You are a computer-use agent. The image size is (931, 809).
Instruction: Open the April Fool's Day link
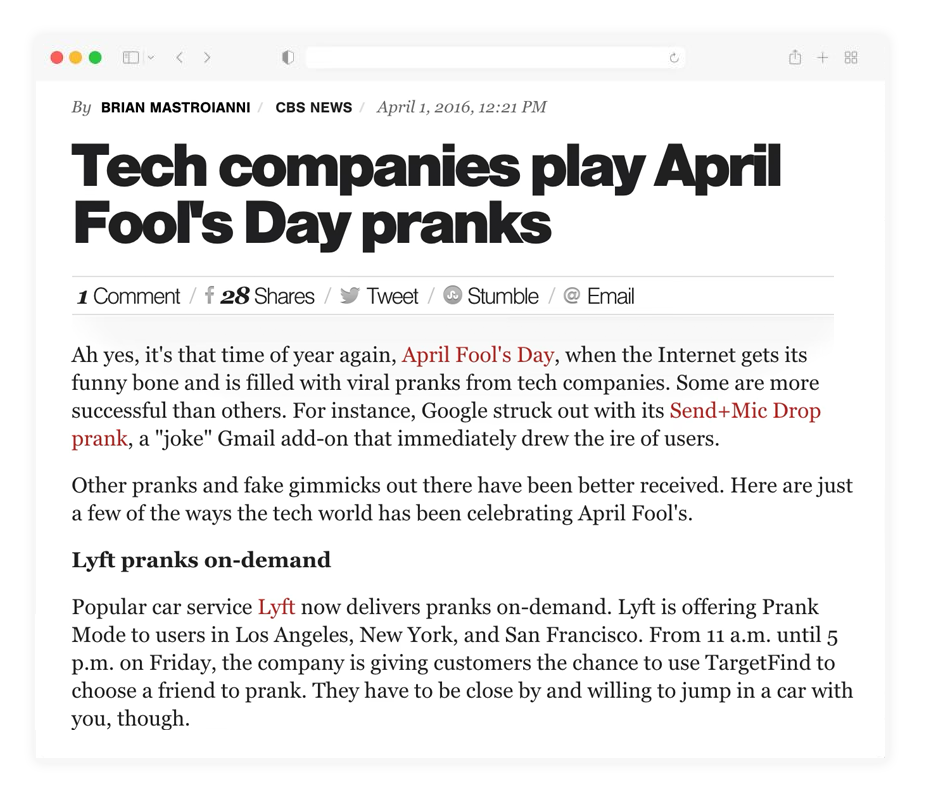(478, 355)
